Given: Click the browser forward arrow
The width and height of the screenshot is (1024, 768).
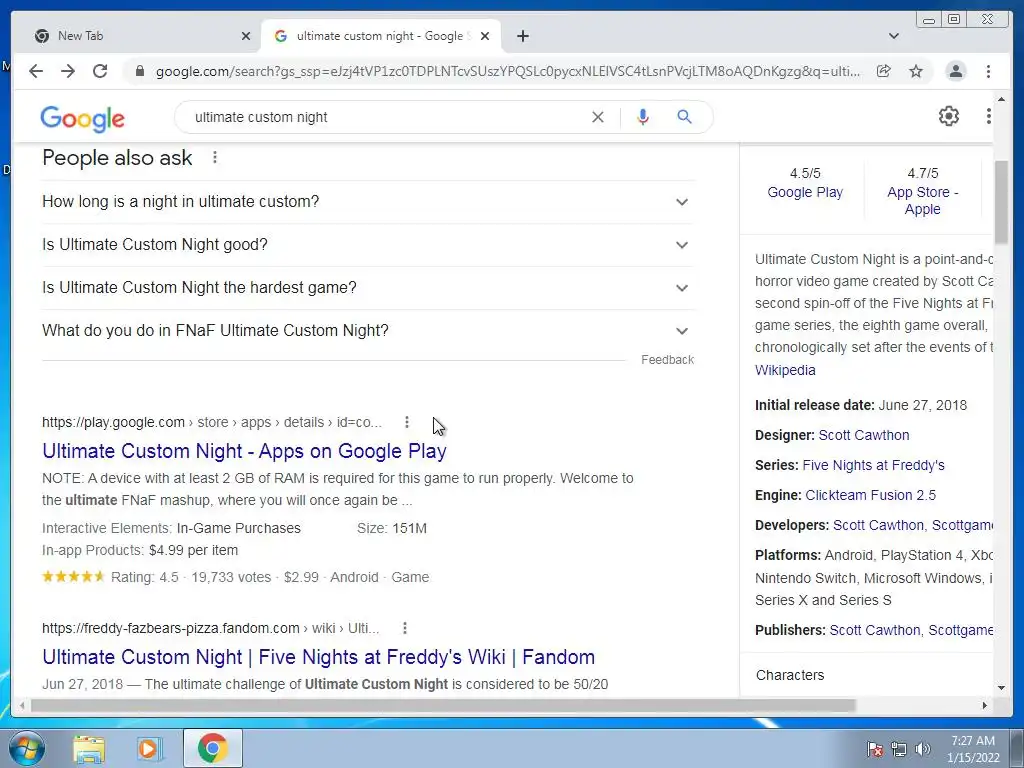Looking at the screenshot, I should [68, 71].
